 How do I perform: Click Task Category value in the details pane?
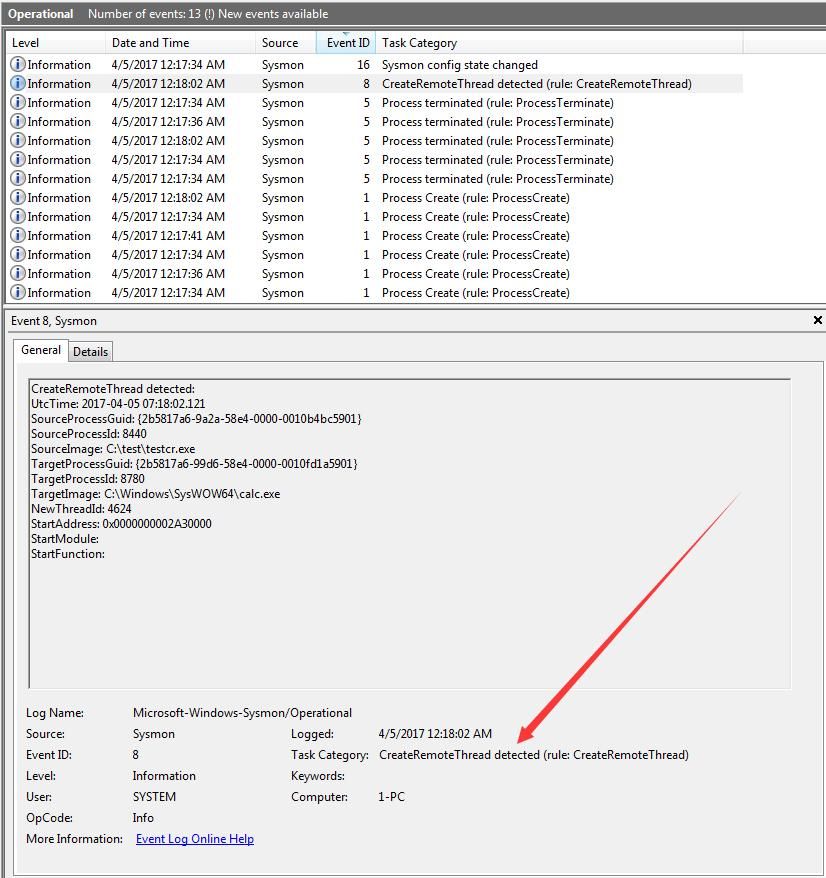(534, 755)
